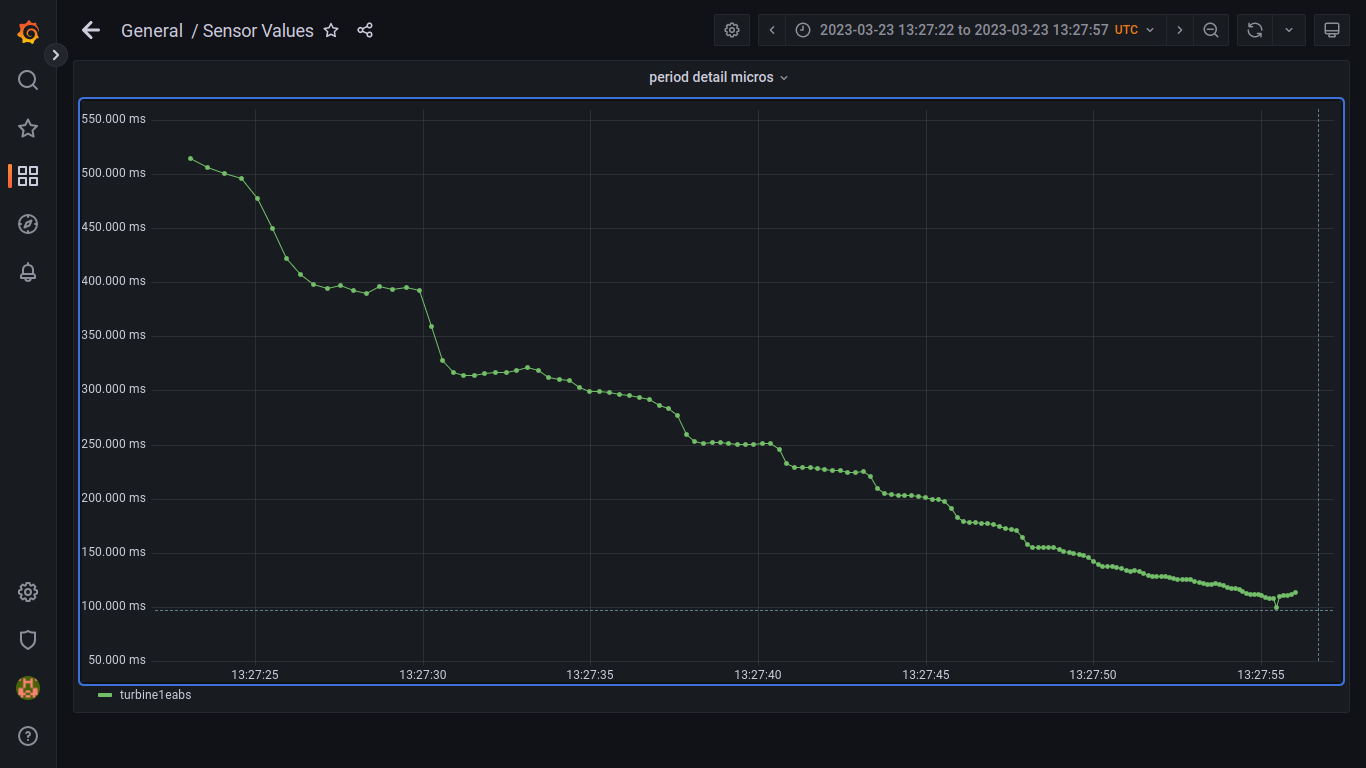Open the period detail micros panel menu
The image size is (1366, 768).
[718, 77]
